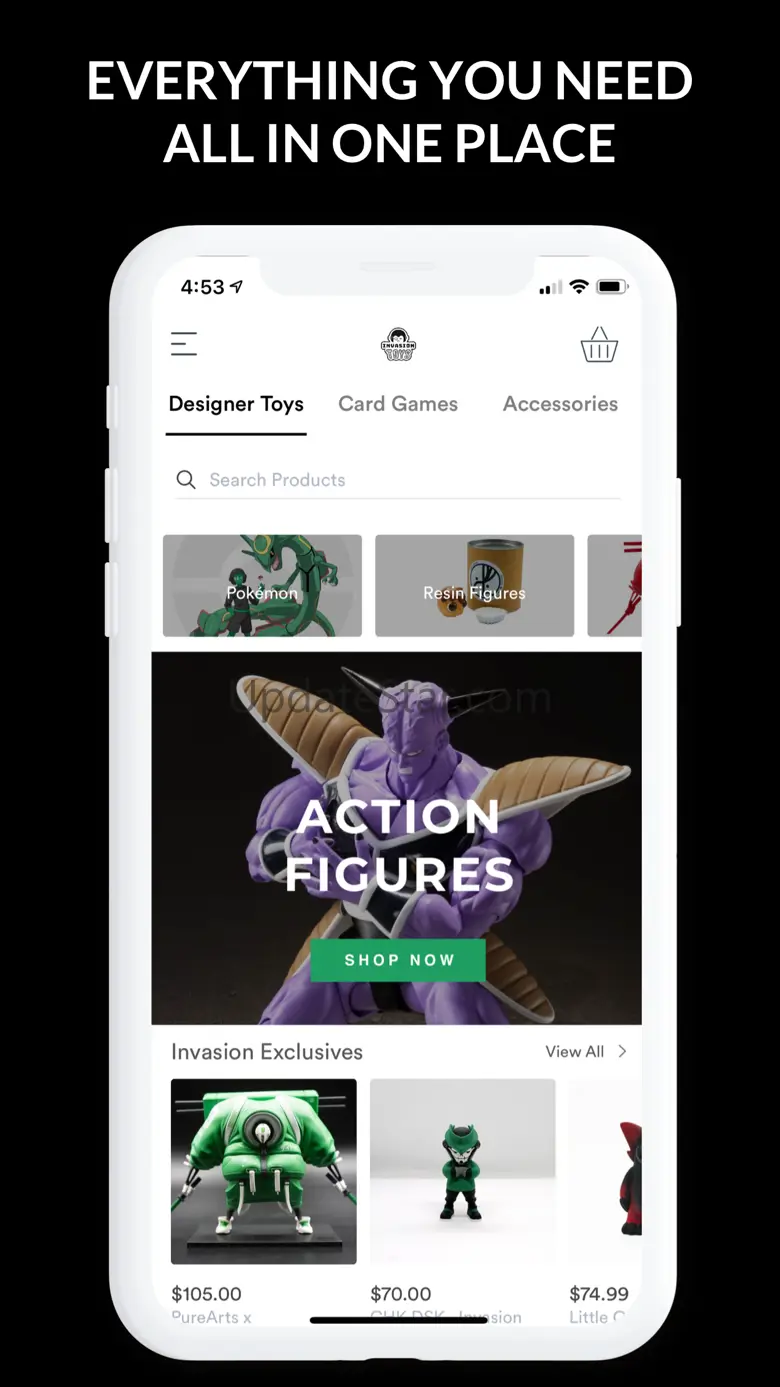Tap the Invasion Toys logo
This screenshot has height=1387, width=780.
[x=398, y=344]
